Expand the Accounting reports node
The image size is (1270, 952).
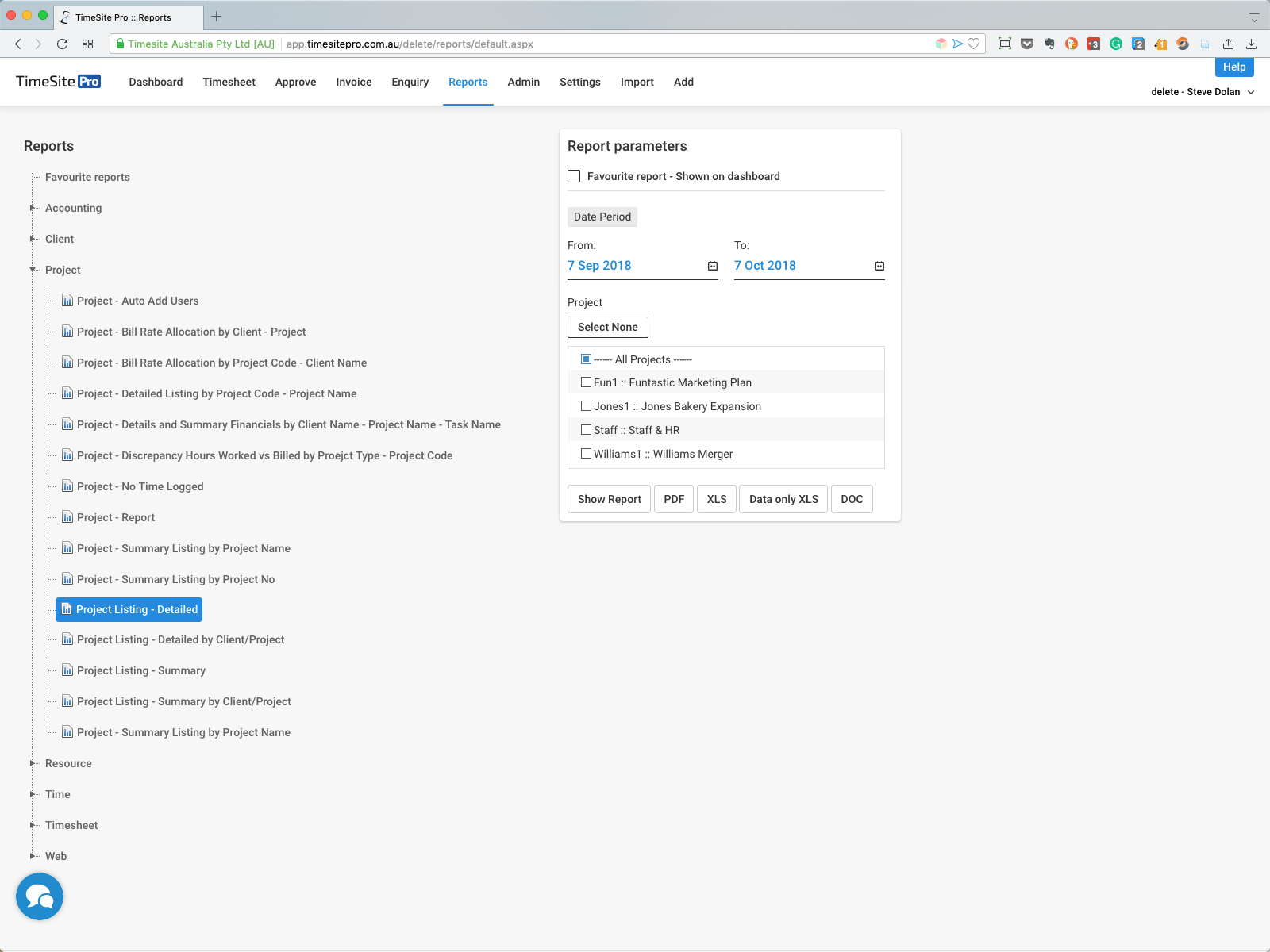point(33,208)
